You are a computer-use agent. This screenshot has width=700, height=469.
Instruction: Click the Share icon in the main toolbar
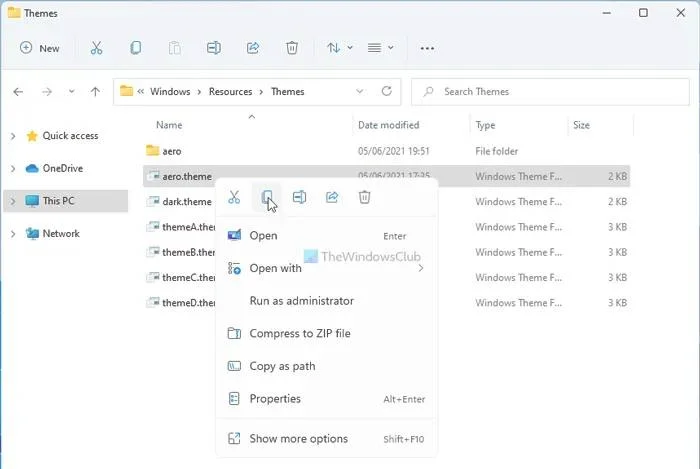(253, 48)
